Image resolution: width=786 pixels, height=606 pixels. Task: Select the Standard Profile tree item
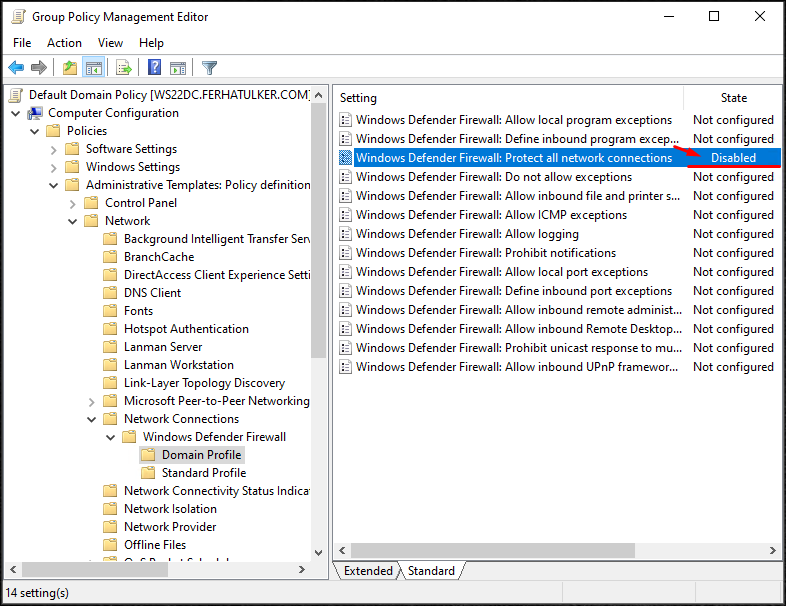click(204, 473)
